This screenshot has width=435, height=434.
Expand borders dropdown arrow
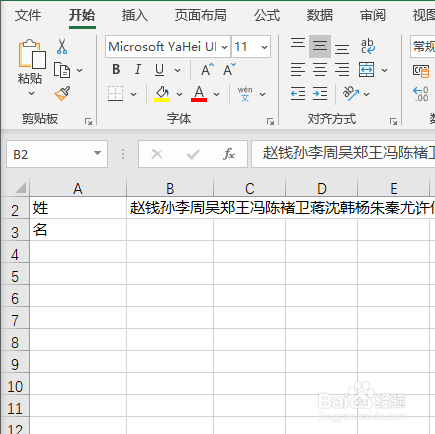133,94
